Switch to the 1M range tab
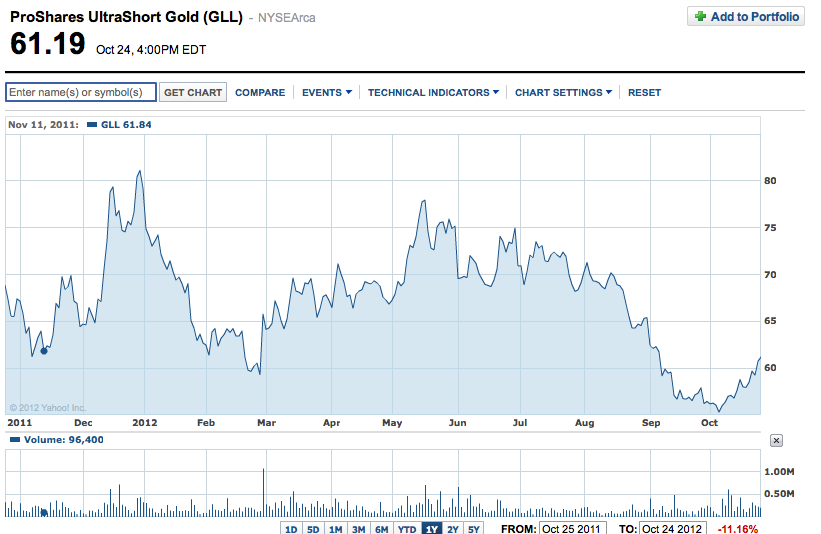The image size is (821, 534). click(x=336, y=528)
